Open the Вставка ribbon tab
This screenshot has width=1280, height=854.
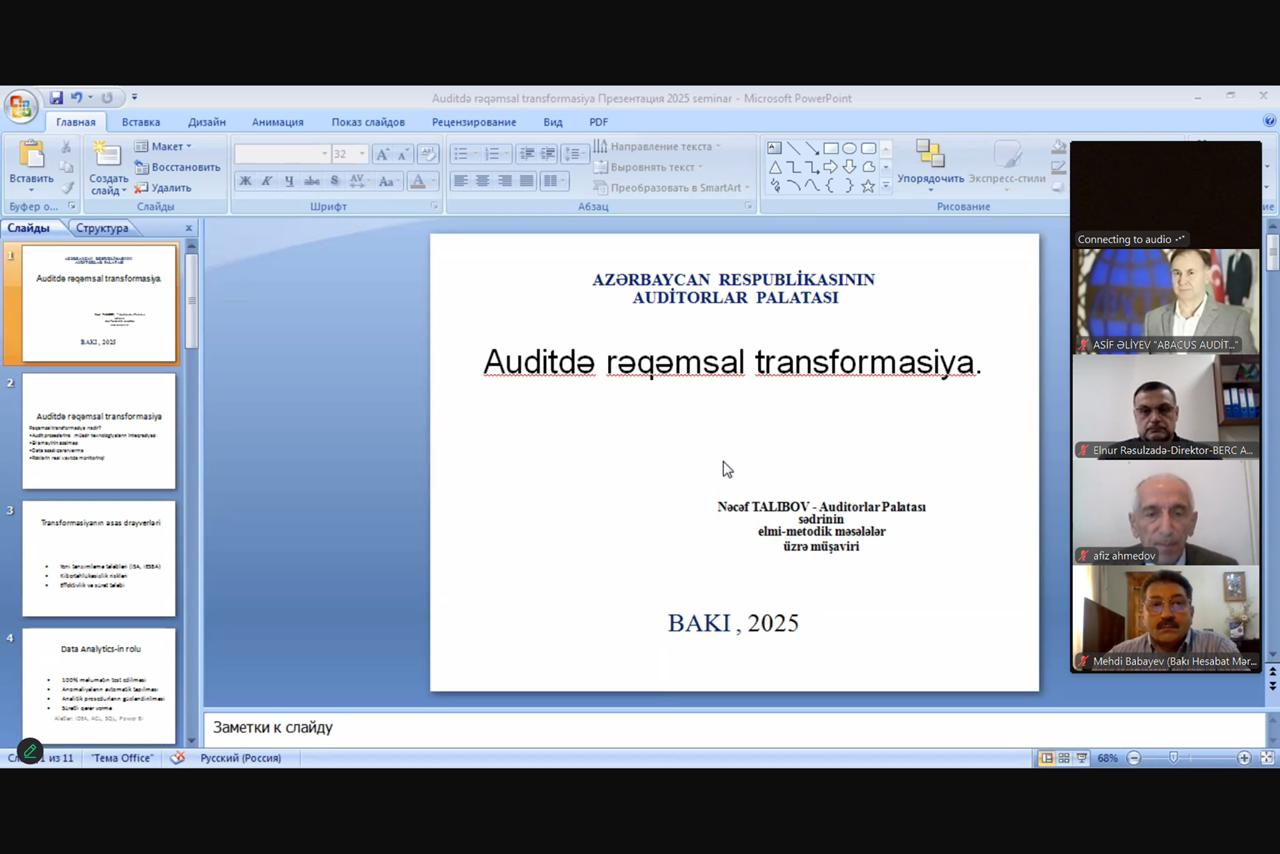141,122
